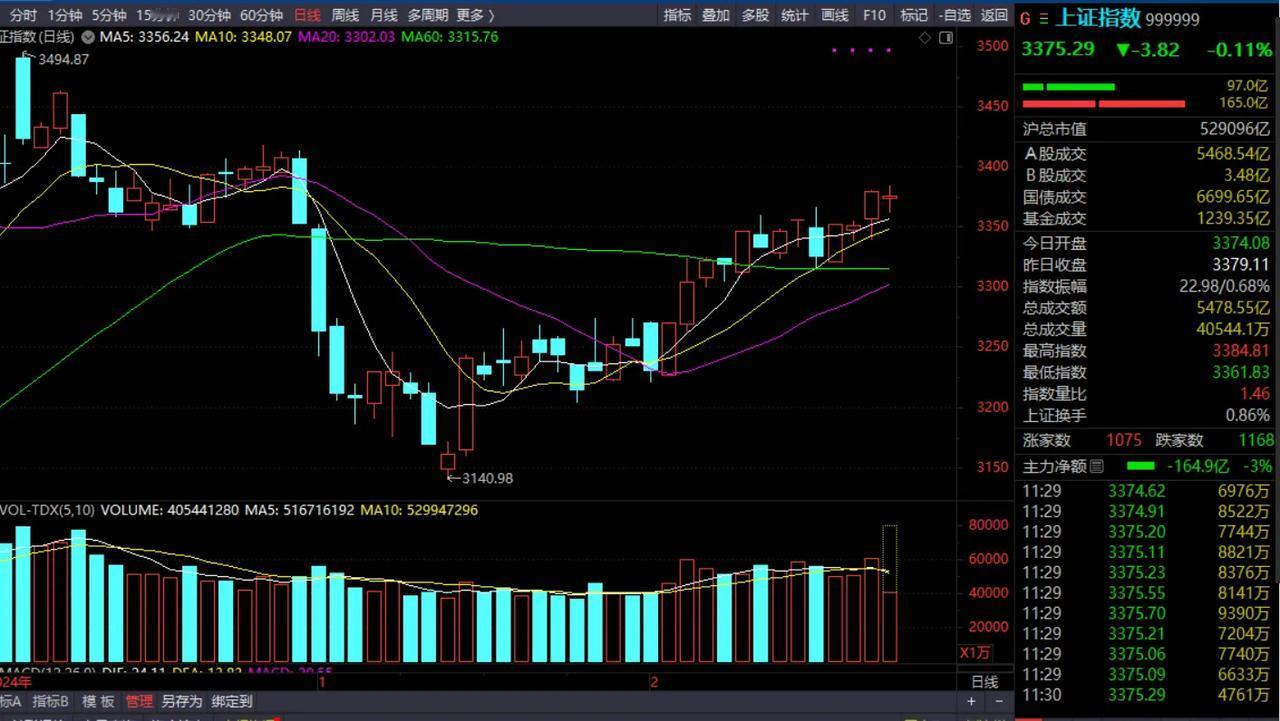Click the 主力净额 detail icon
The width and height of the screenshot is (1280, 721).
tap(1097, 466)
